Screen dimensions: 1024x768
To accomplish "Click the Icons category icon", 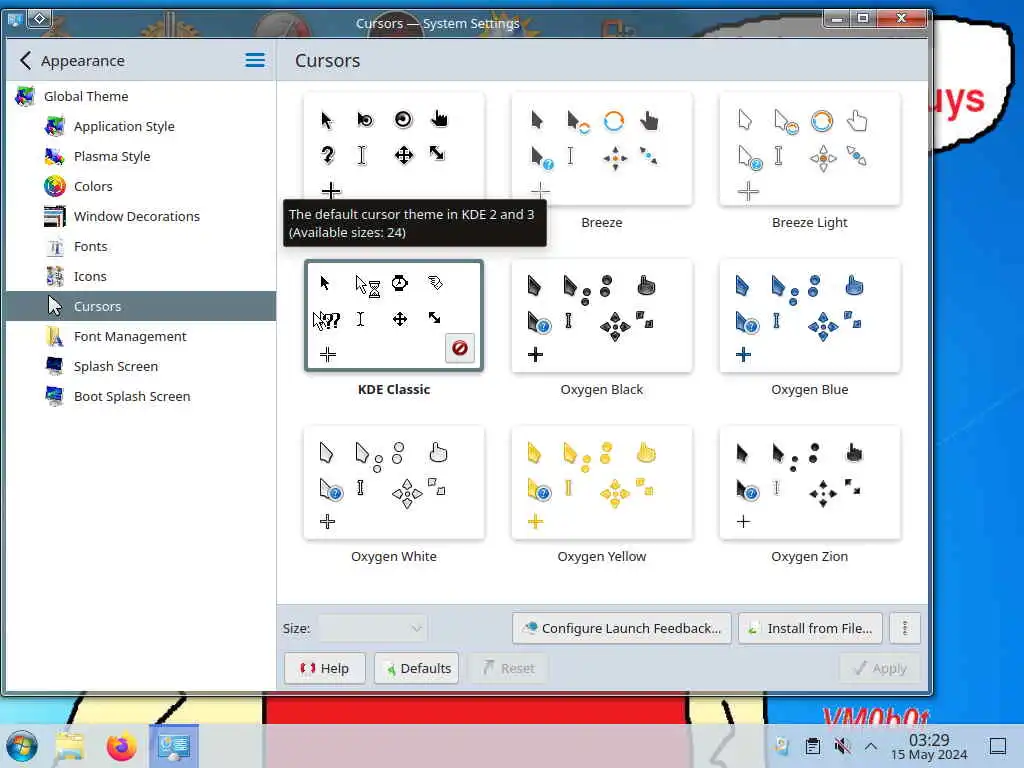I will point(55,276).
